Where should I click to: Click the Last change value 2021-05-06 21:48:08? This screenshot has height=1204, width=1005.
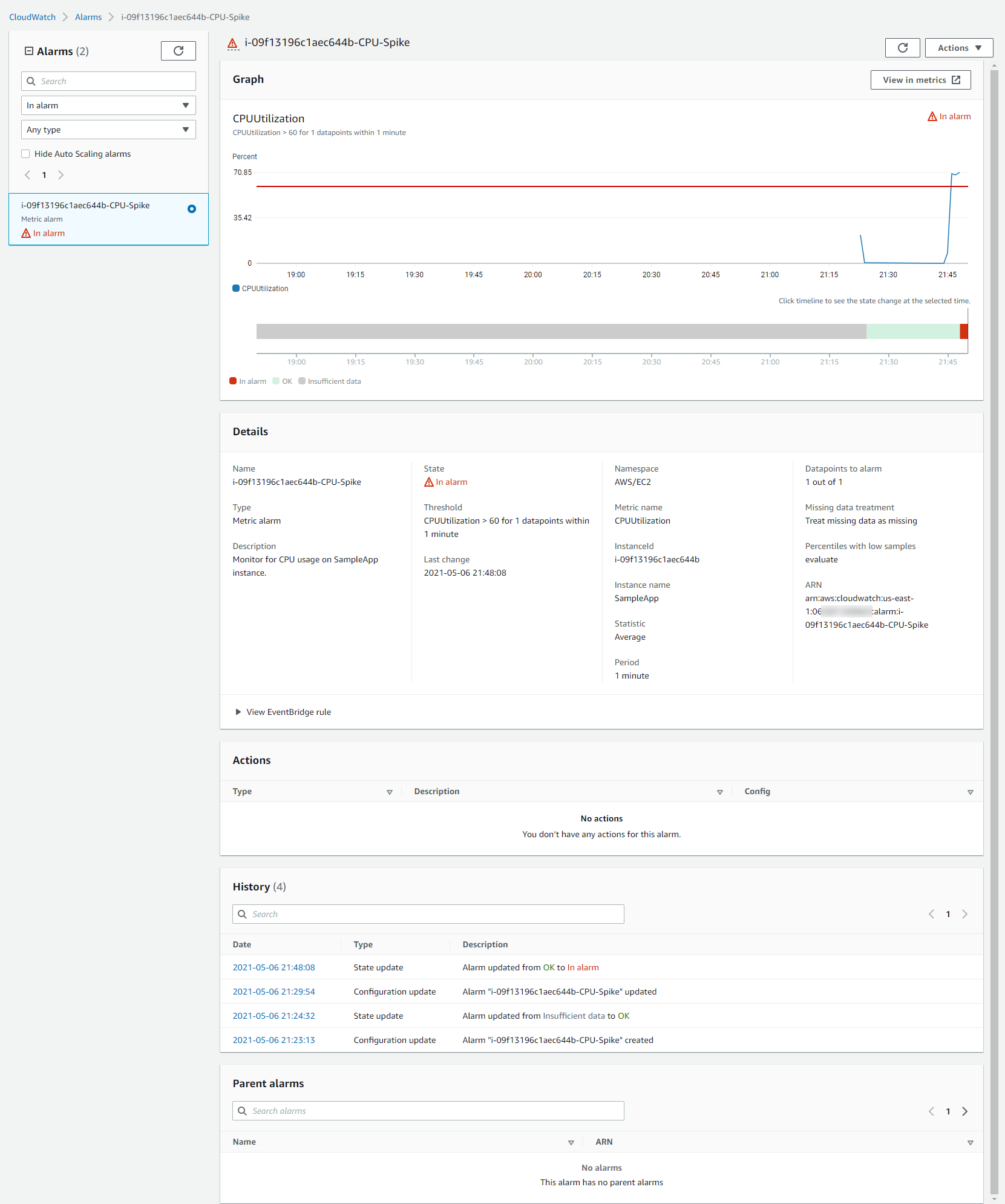click(465, 573)
